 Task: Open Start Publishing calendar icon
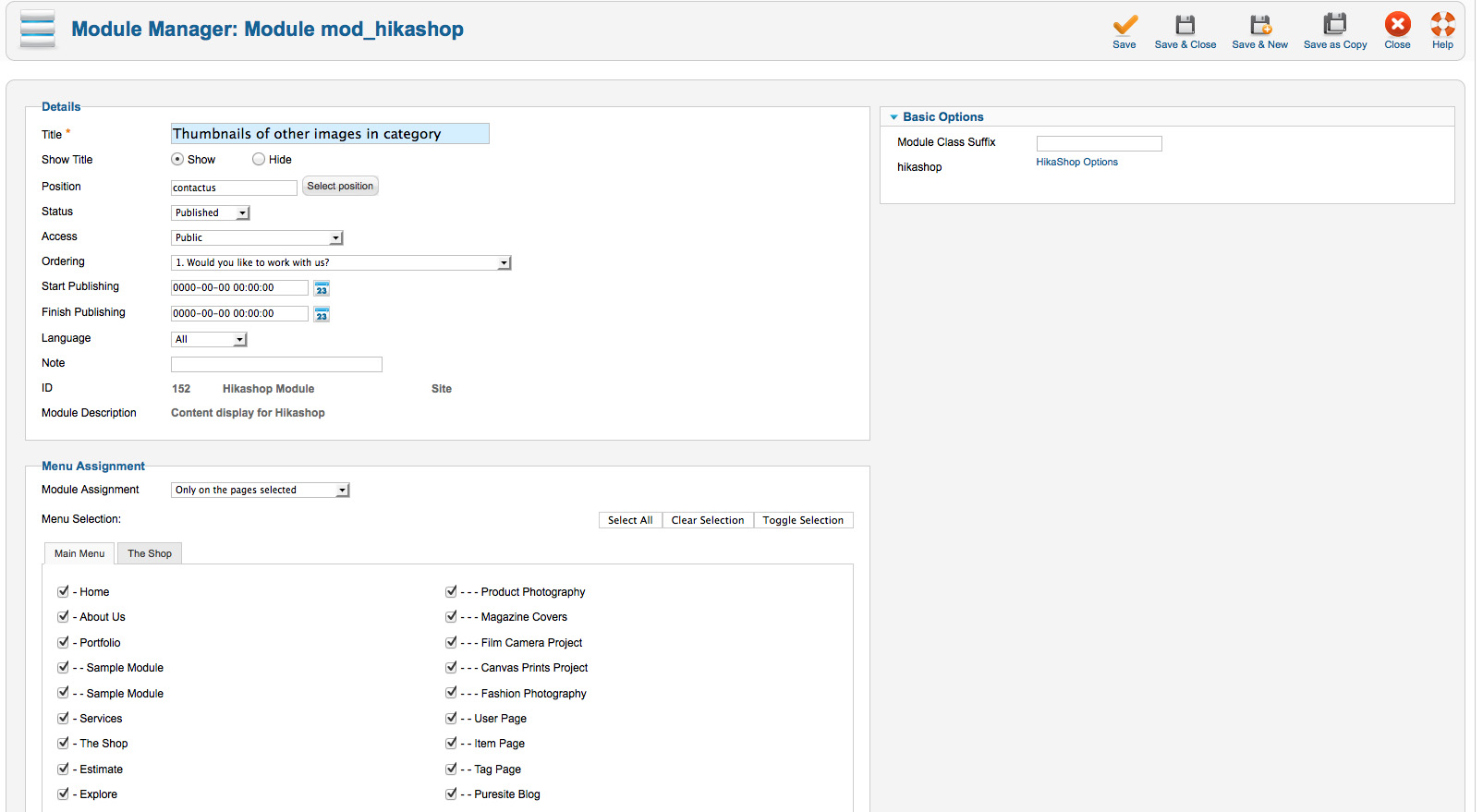(x=322, y=288)
